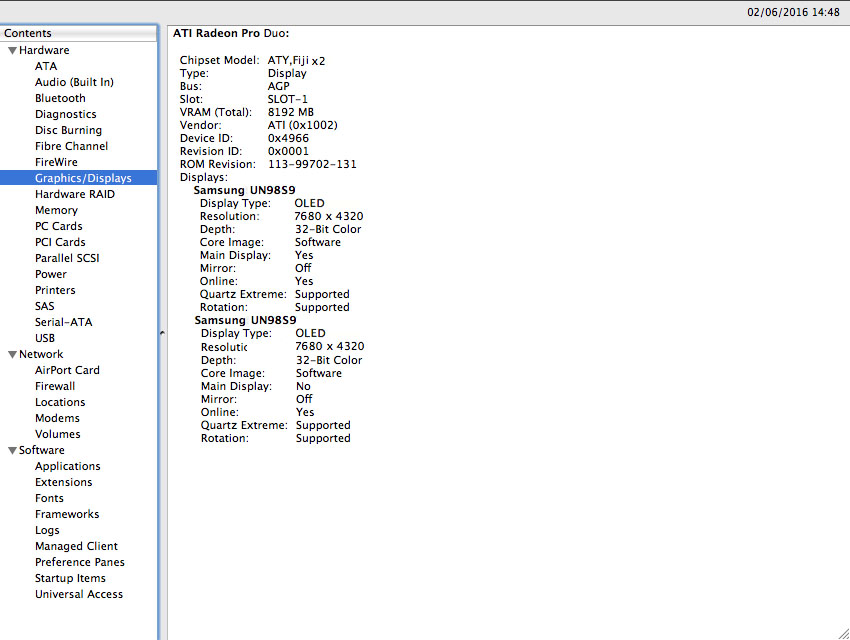Select Managed Client entry
Viewport: 850px width, 640px height.
[76, 546]
